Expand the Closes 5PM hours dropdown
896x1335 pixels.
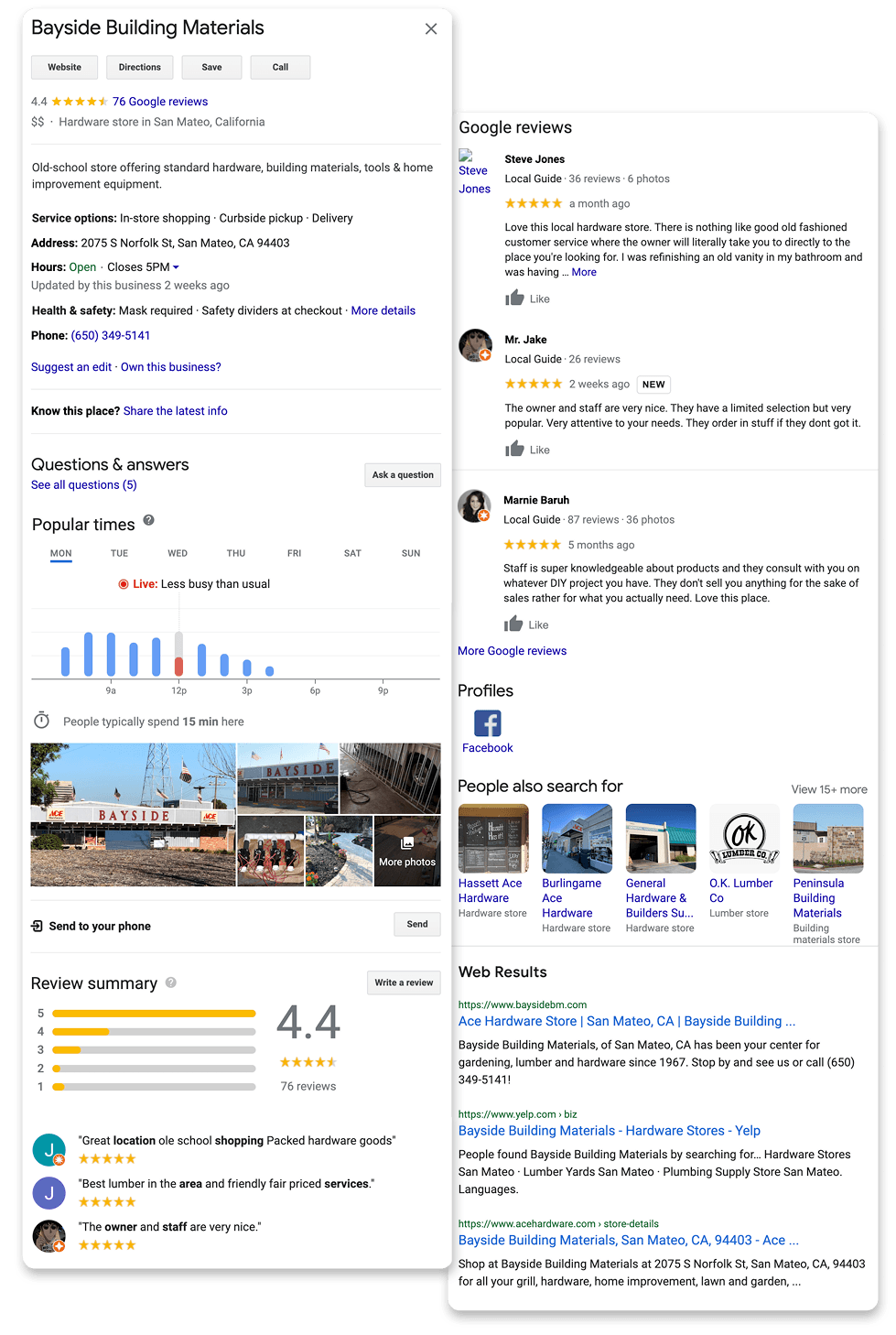144,267
